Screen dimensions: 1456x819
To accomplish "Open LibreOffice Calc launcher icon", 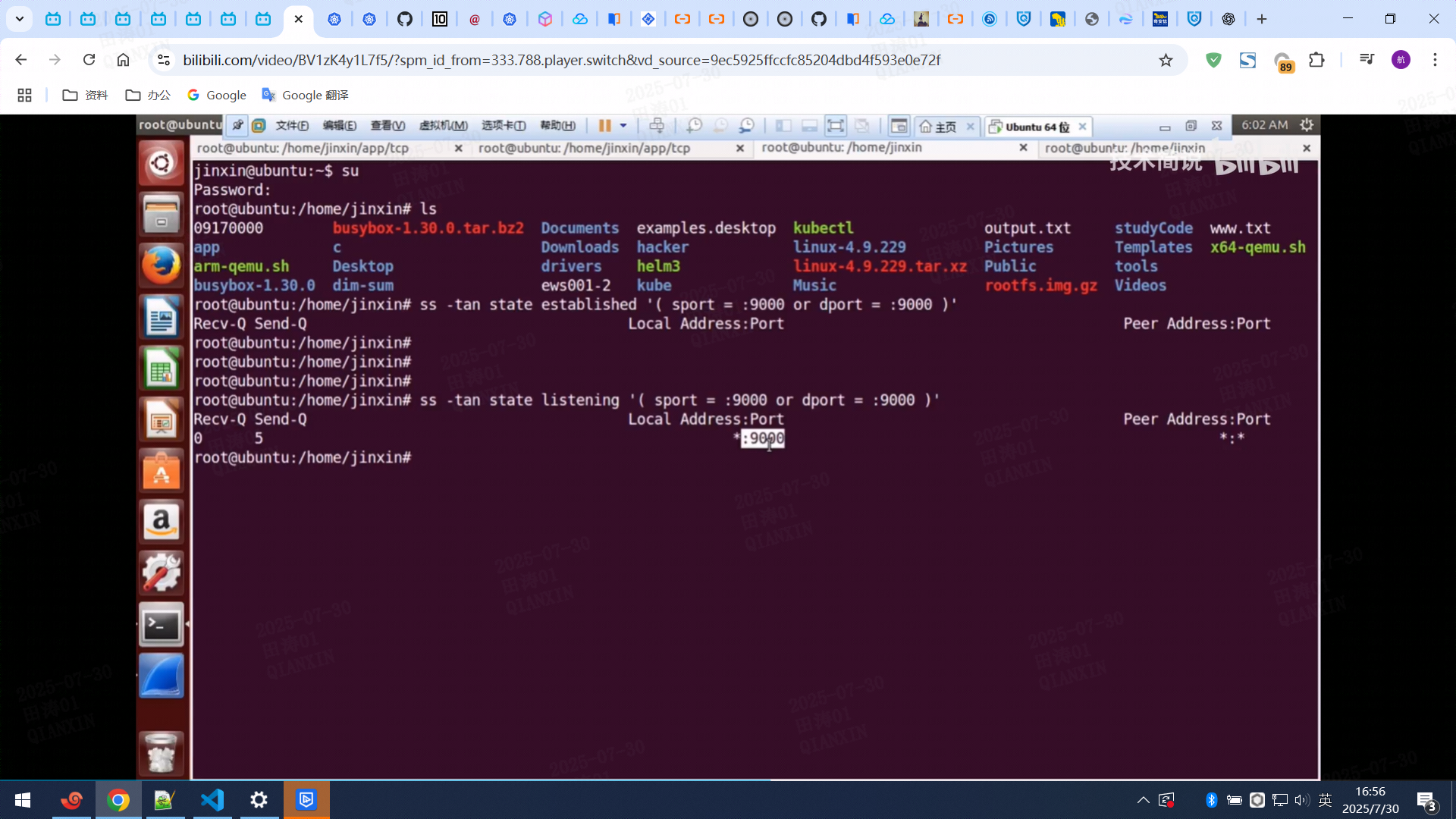I will pyautogui.click(x=161, y=369).
